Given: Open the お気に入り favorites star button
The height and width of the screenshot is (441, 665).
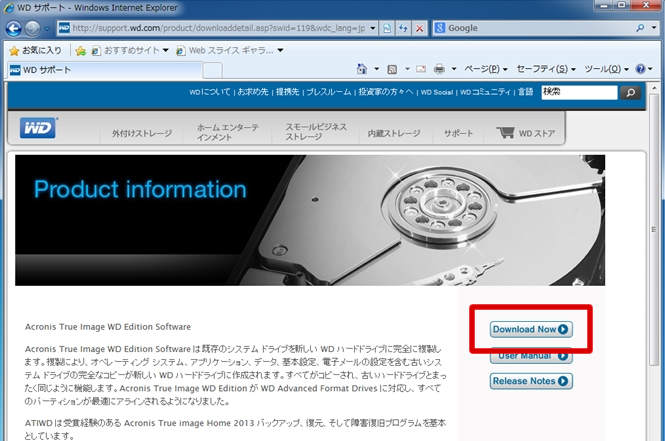Looking at the screenshot, I should coord(36,50).
